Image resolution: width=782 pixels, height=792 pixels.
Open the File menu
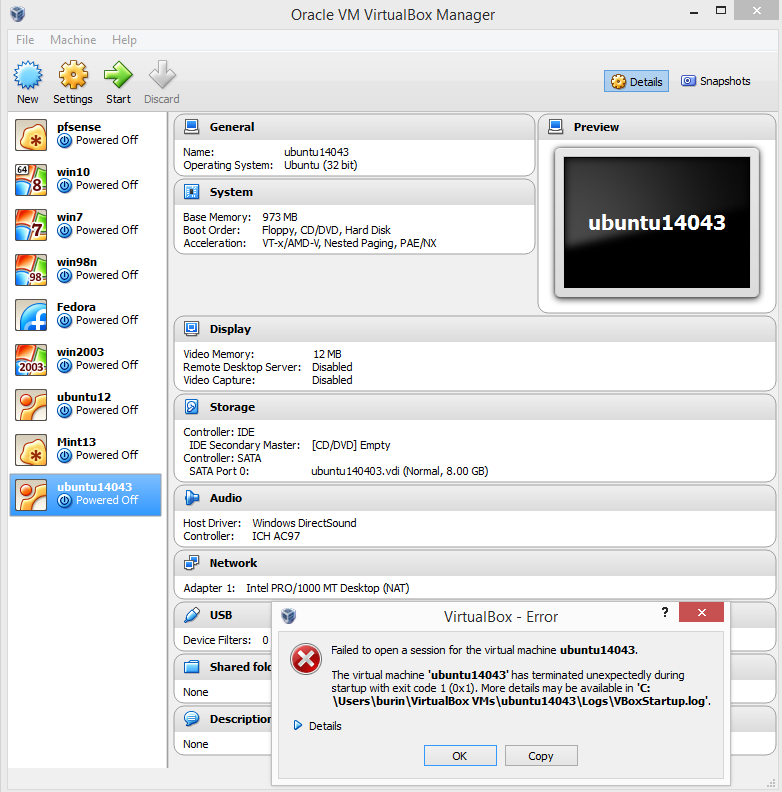pos(25,40)
